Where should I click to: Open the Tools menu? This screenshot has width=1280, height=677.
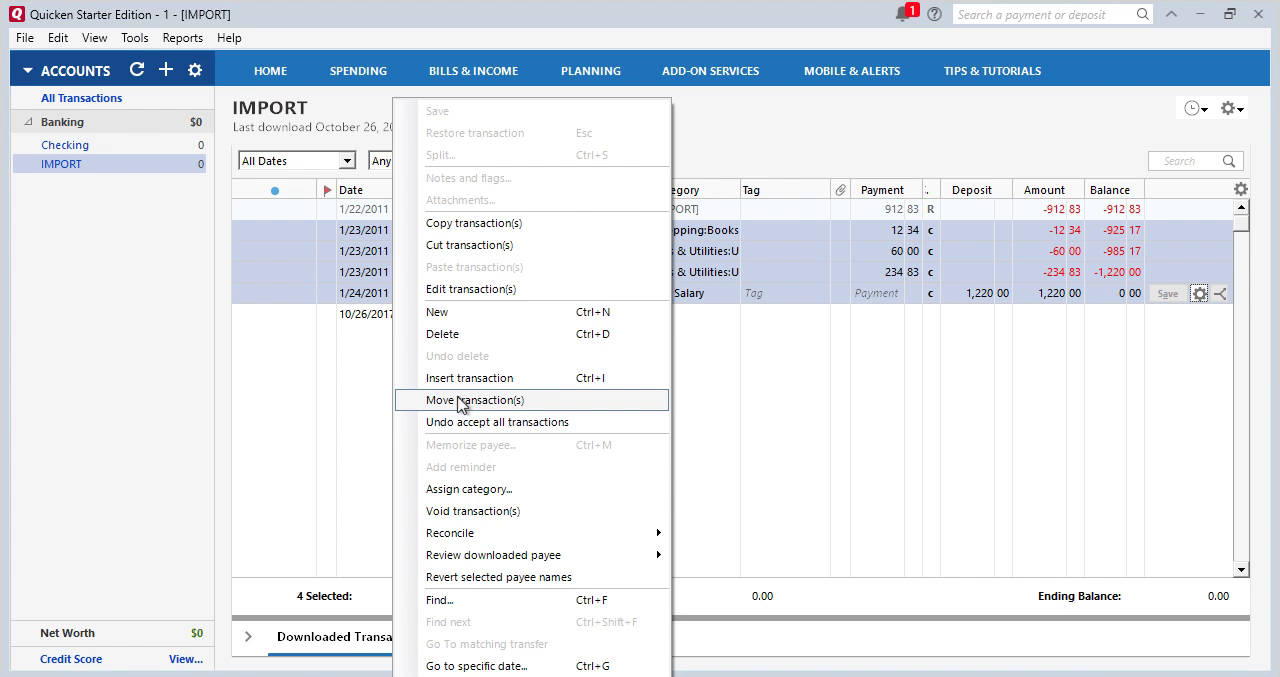[x=135, y=38]
